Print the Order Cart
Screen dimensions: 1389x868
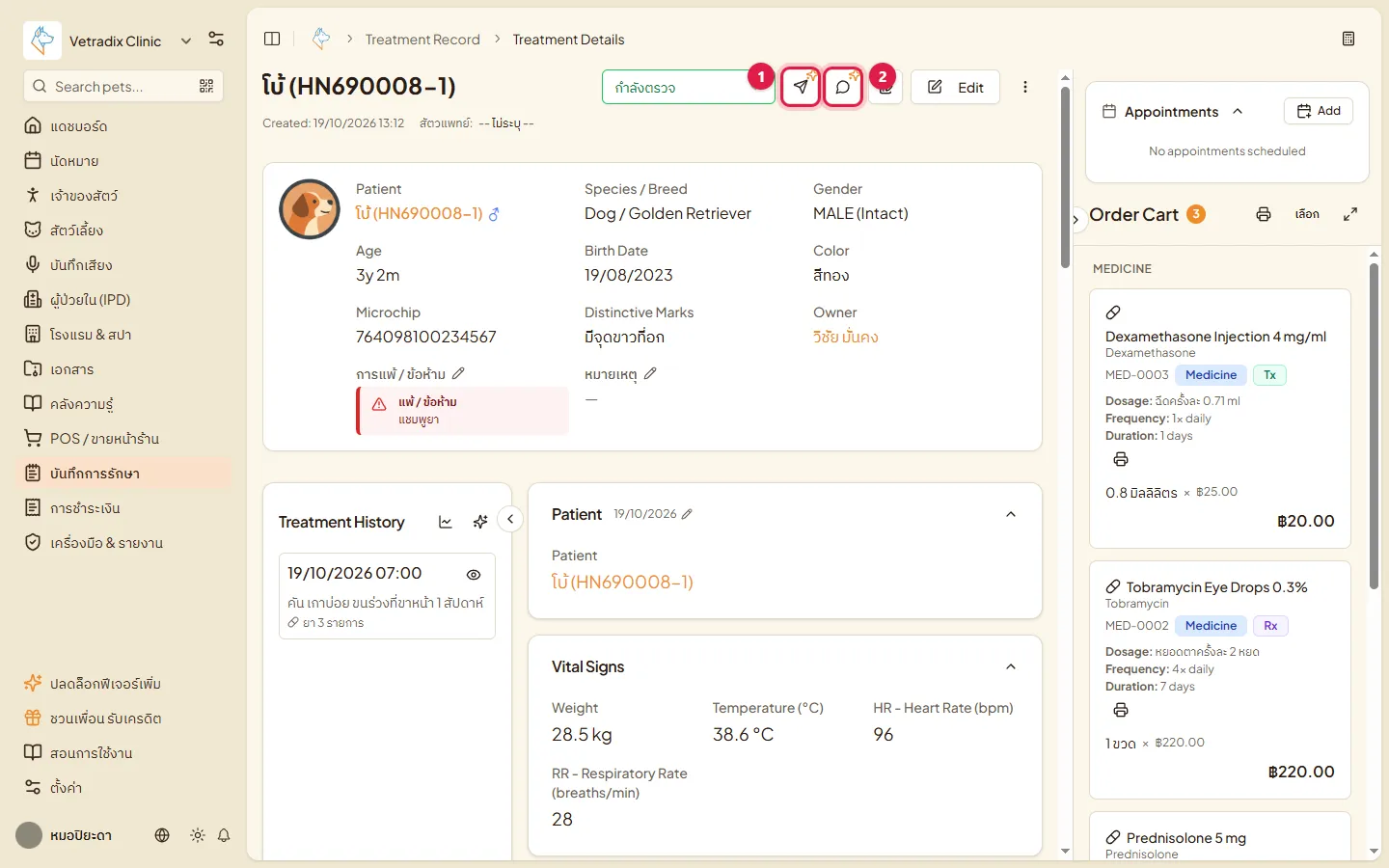click(1264, 214)
